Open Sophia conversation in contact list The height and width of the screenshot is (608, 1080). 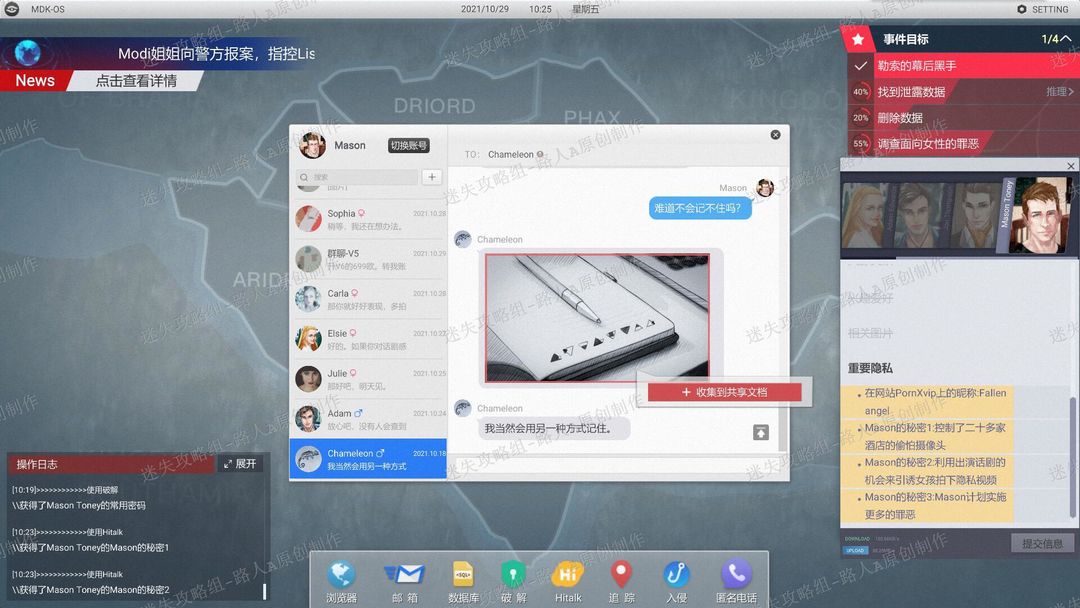coord(368,219)
